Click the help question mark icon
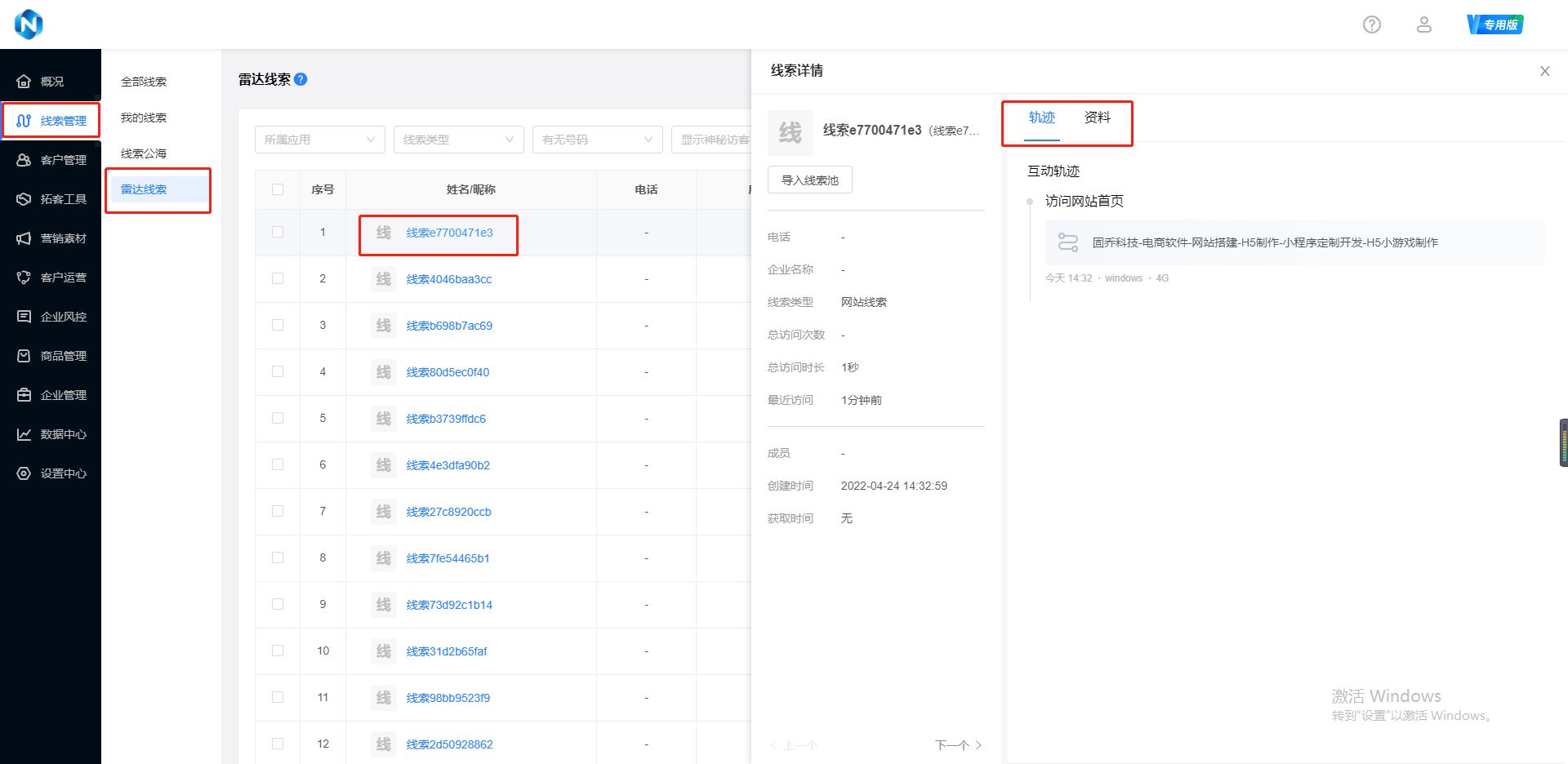The image size is (1568, 764). [x=1372, y=24]
